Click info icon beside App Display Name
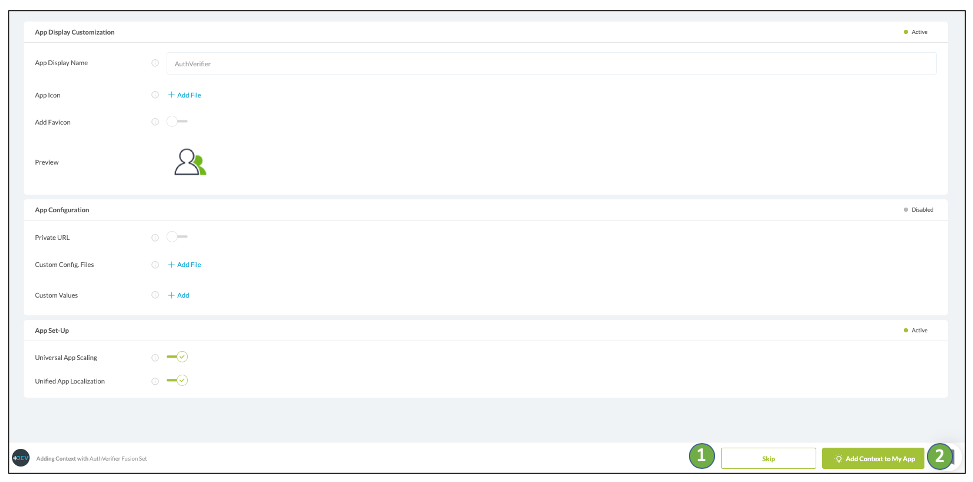Screen dimensions: 973x482 click(155, 63)
